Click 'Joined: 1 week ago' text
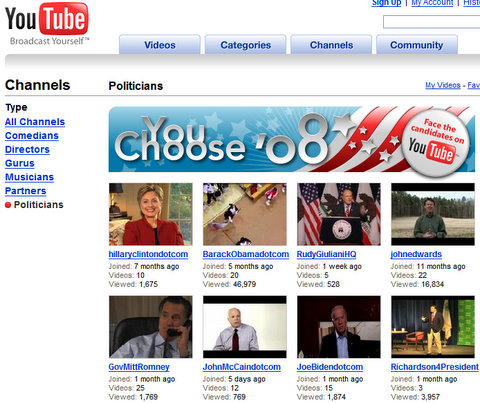Screen dimensions: 480x403 click(x=329, y=266)
